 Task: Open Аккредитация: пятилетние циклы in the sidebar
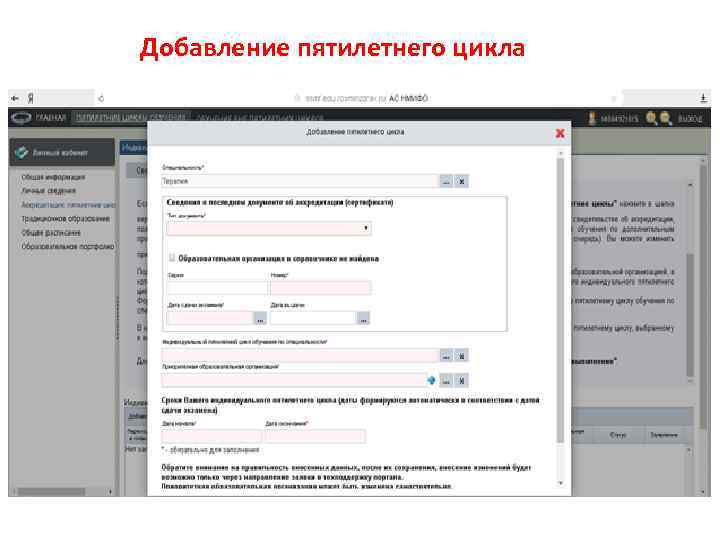68,205
